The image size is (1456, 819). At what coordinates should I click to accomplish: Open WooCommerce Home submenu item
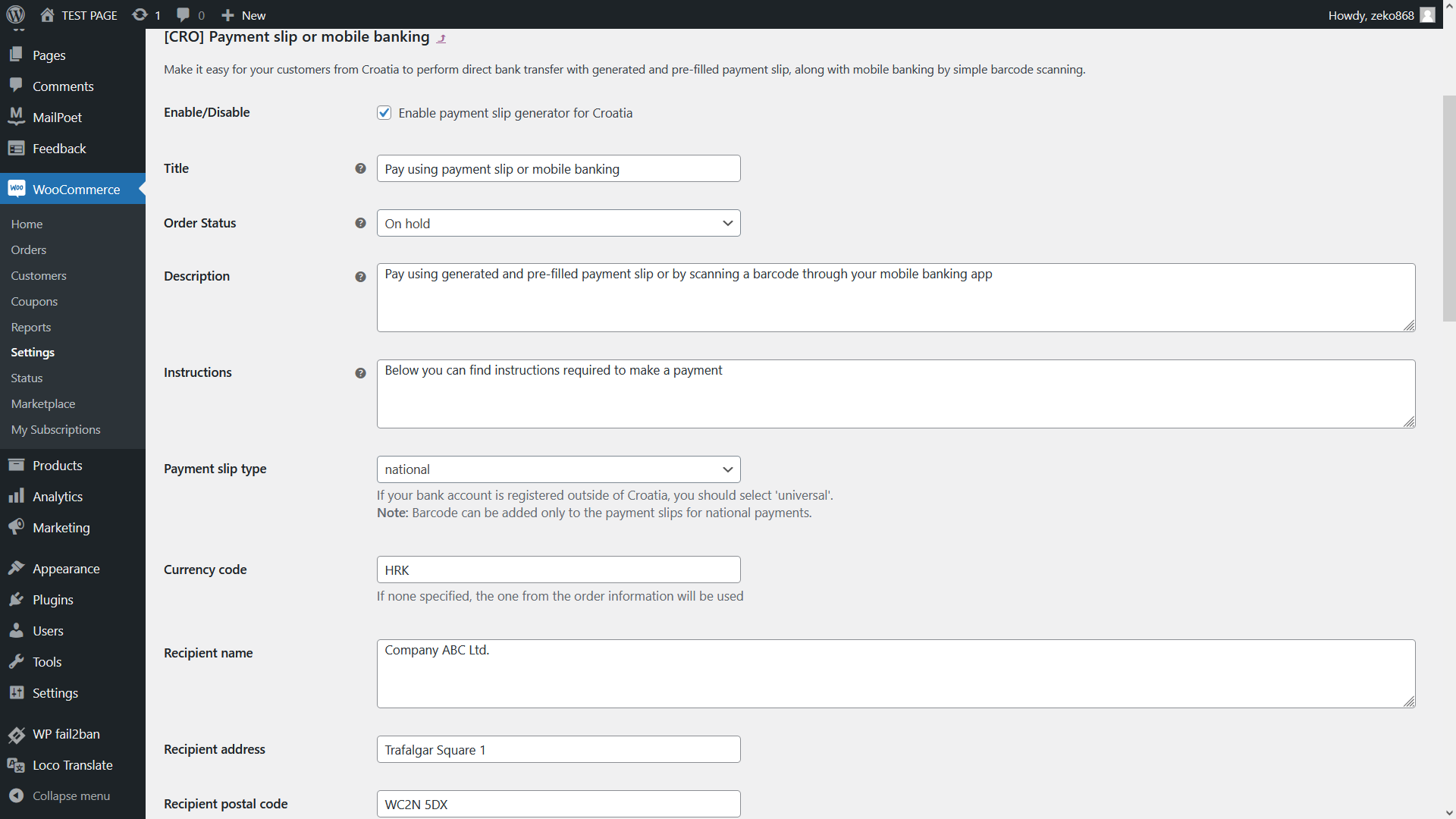point(27,224)
